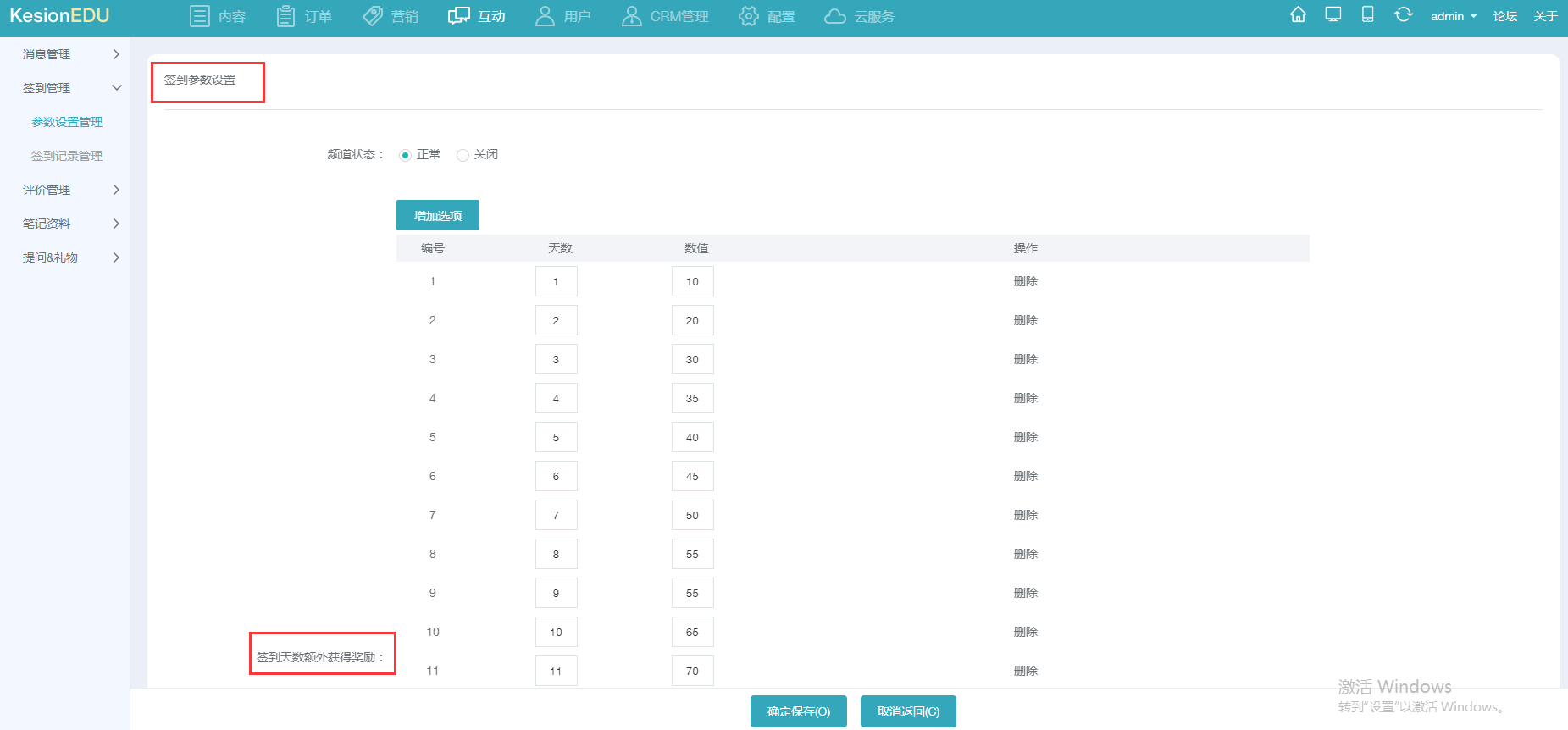Viewport: 1568px width, 730px height.
Task: Open the 云服务 cloud icon
Action: 835,16
